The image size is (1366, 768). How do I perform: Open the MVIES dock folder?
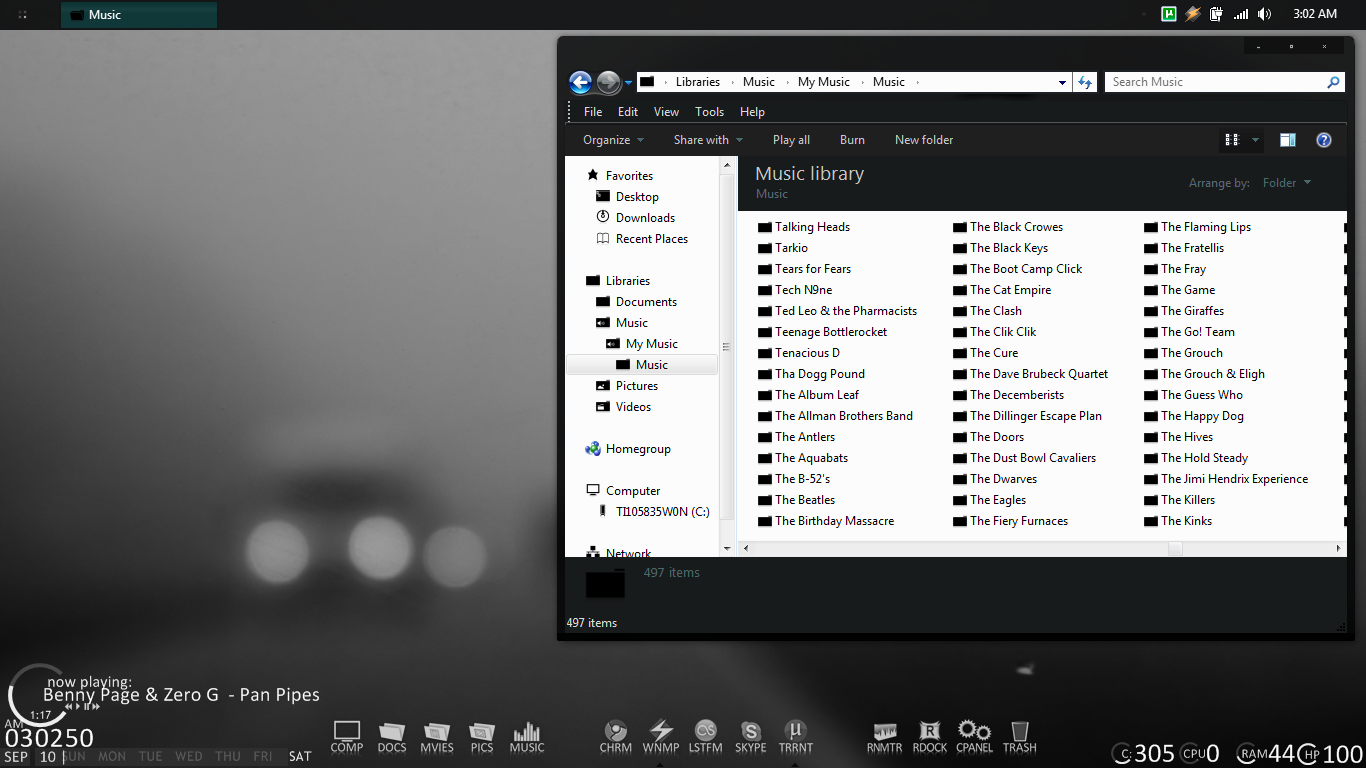click(437, 737)
